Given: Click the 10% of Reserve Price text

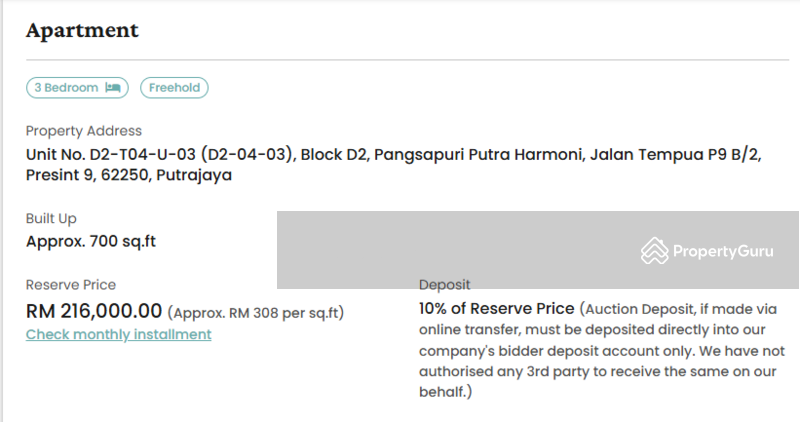Looking at the screenshot, I should [496, 309].
